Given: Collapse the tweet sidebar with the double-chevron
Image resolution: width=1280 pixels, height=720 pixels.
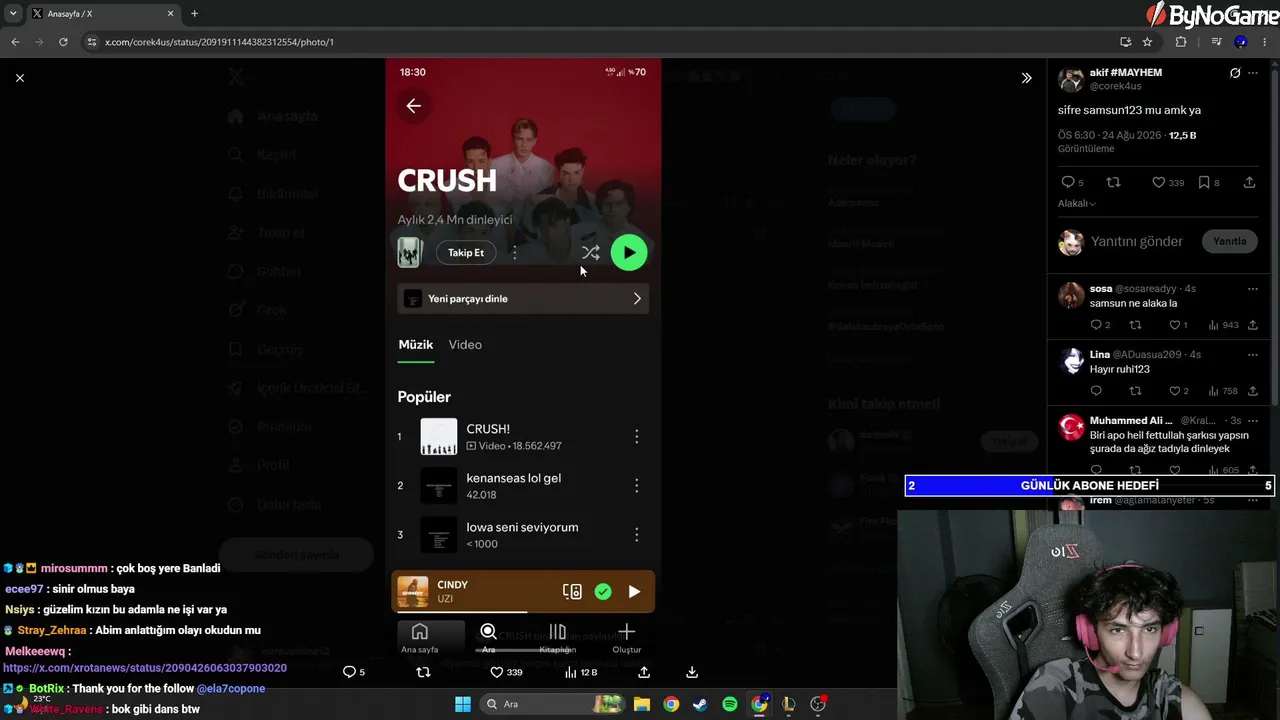Looking at the screenshot, I should 1026,78.
